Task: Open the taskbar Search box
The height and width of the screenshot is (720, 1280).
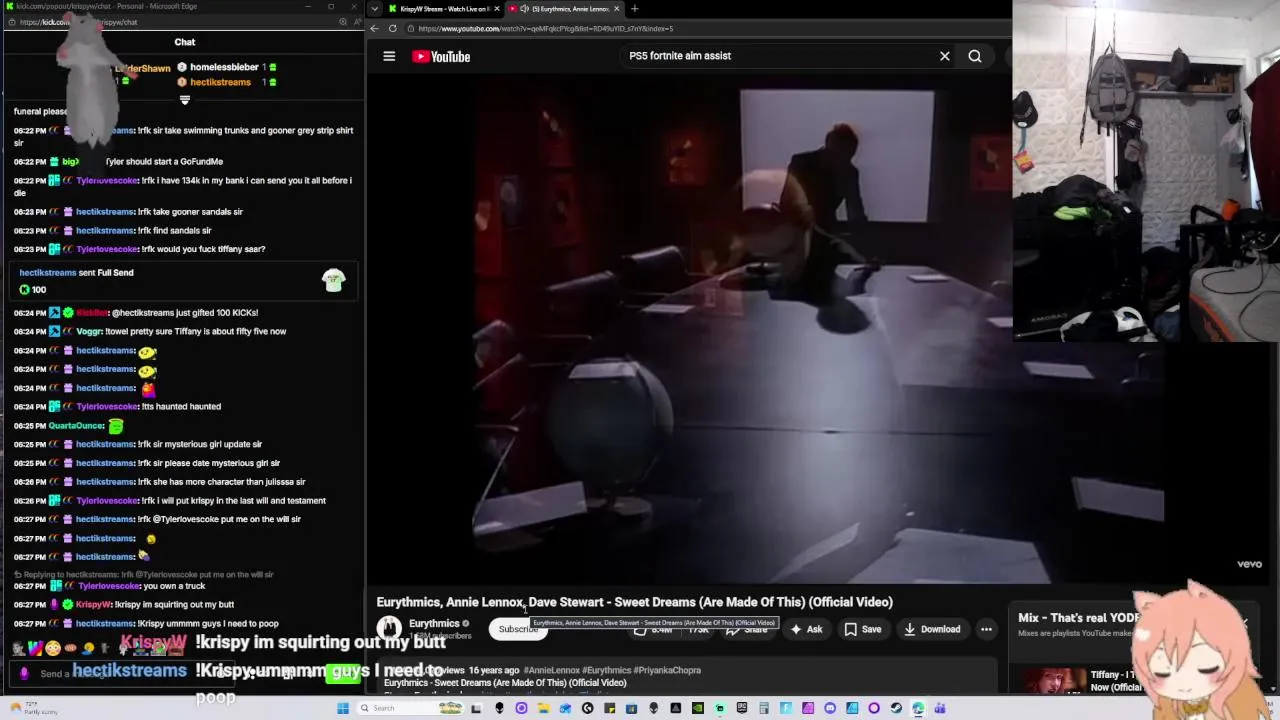Action: (411, 708)
